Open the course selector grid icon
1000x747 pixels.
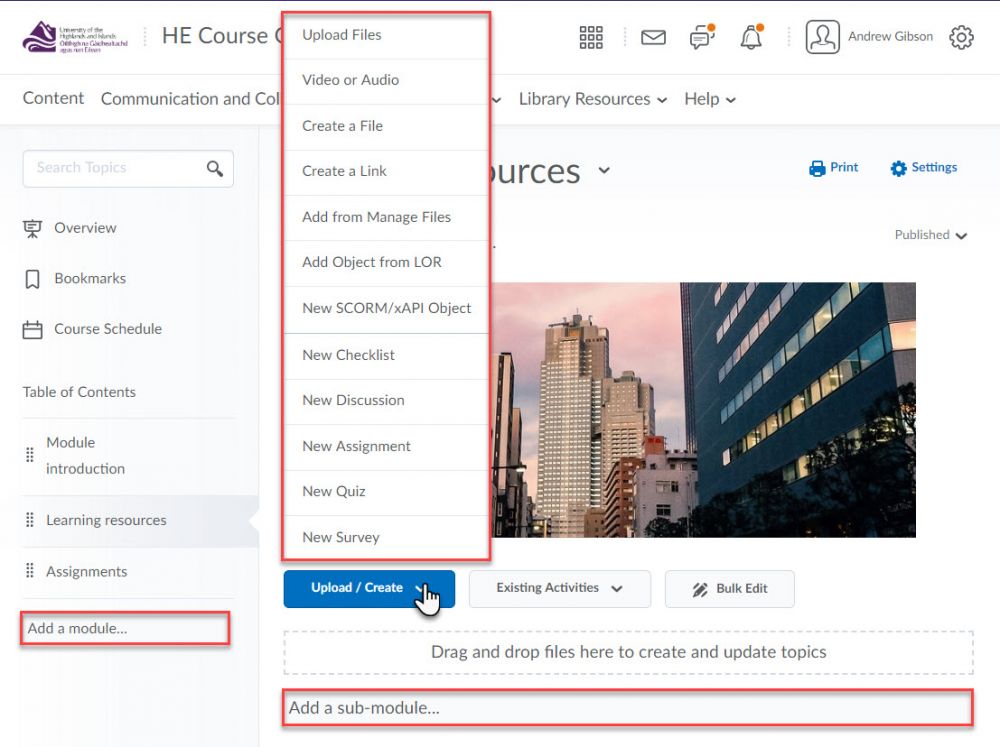coord(591,37)
